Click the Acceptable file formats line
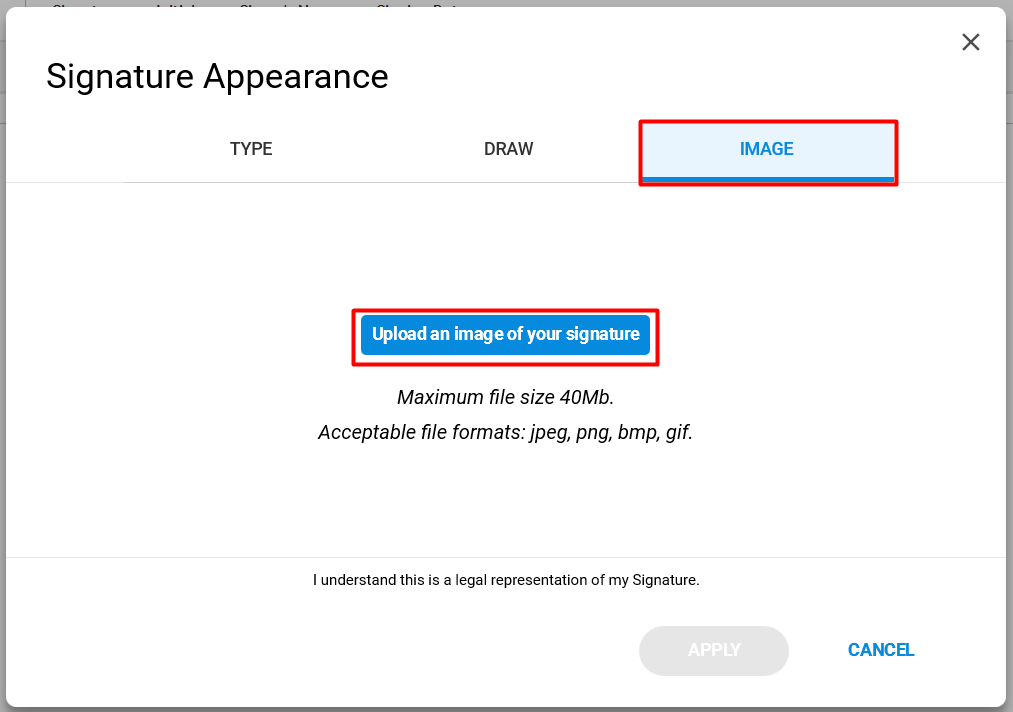The width and height of the screenshot is (1013, 712). (x=505, y=432)
